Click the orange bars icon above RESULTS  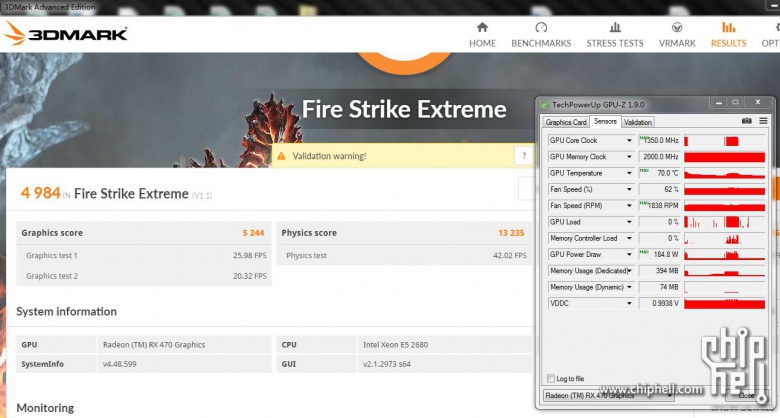click(x=728, y=27)
